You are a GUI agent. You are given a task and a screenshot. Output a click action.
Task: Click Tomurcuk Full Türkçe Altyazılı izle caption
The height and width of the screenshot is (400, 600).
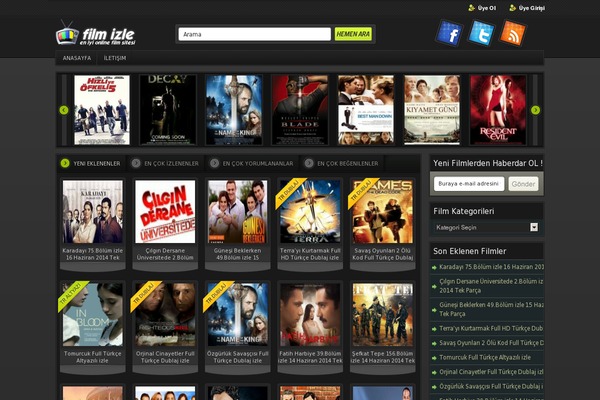coord(93,357)
